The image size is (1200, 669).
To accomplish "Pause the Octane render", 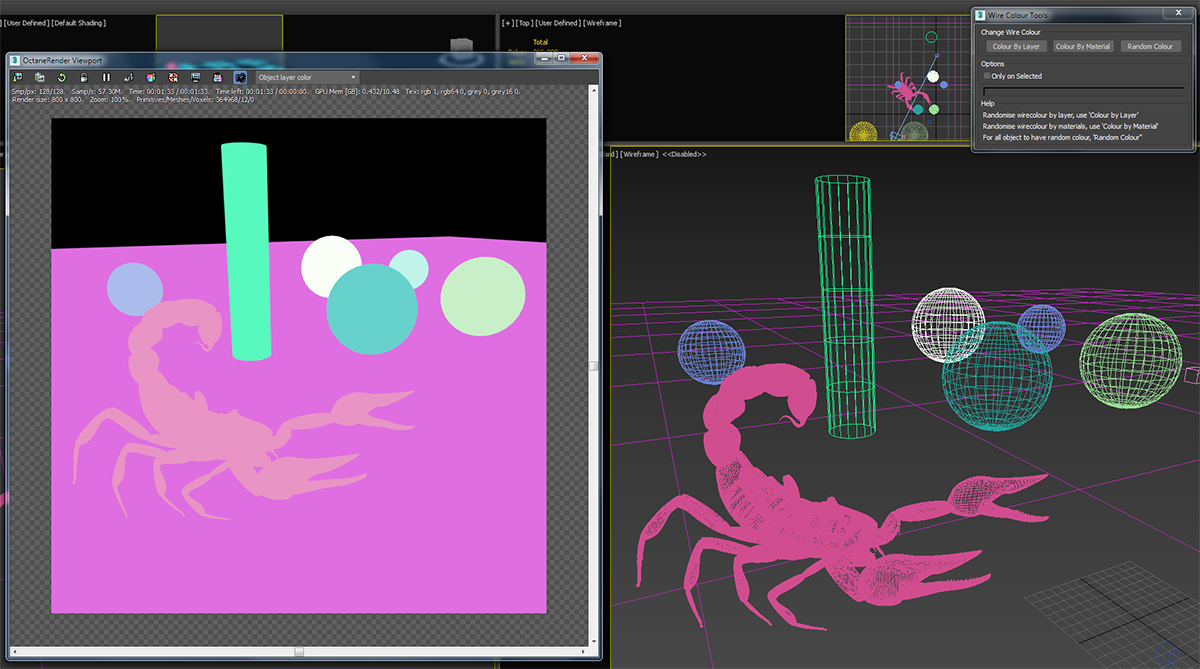I will (106, 77).
